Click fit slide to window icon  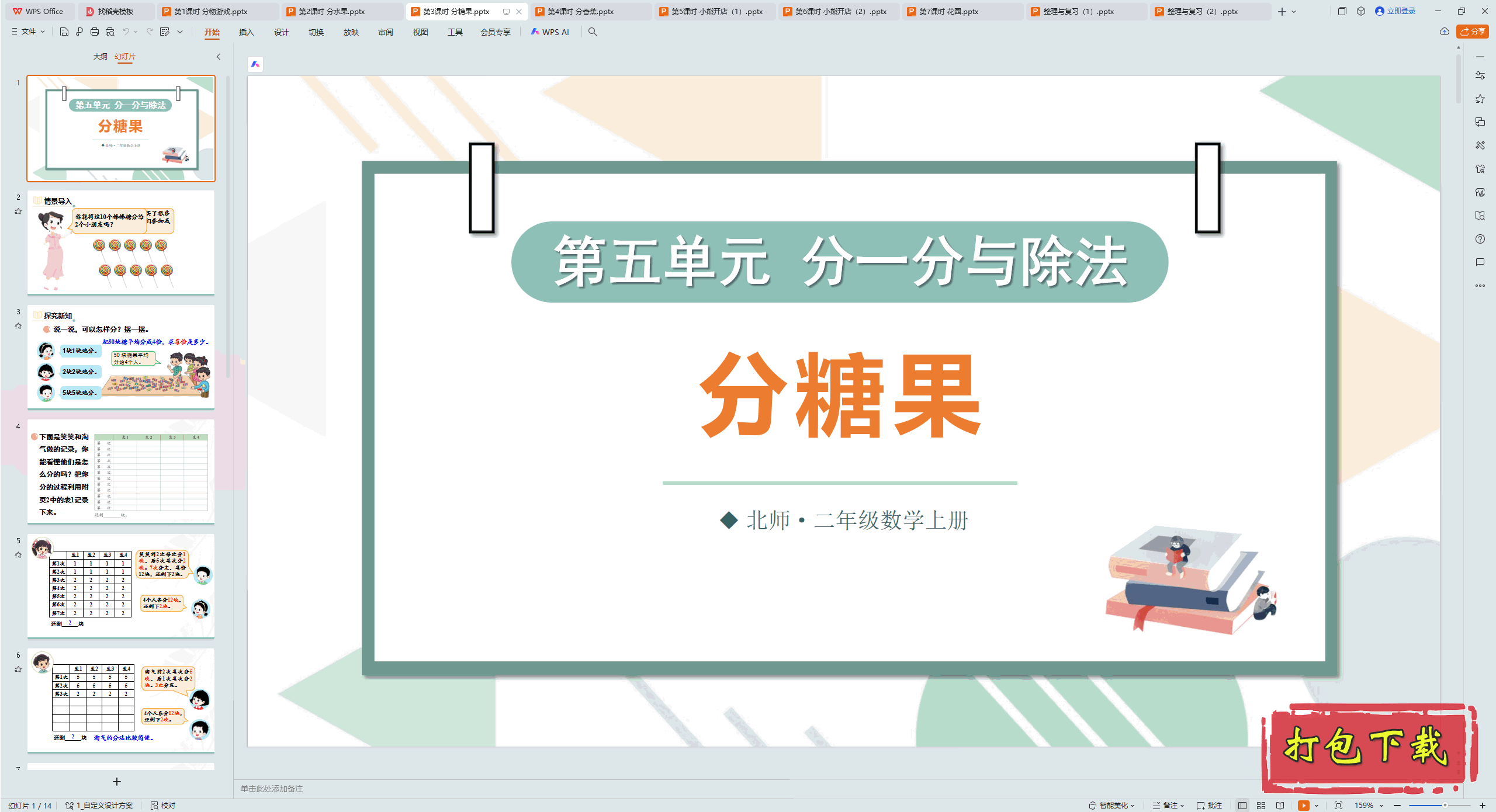click(x=1338, y=805)
